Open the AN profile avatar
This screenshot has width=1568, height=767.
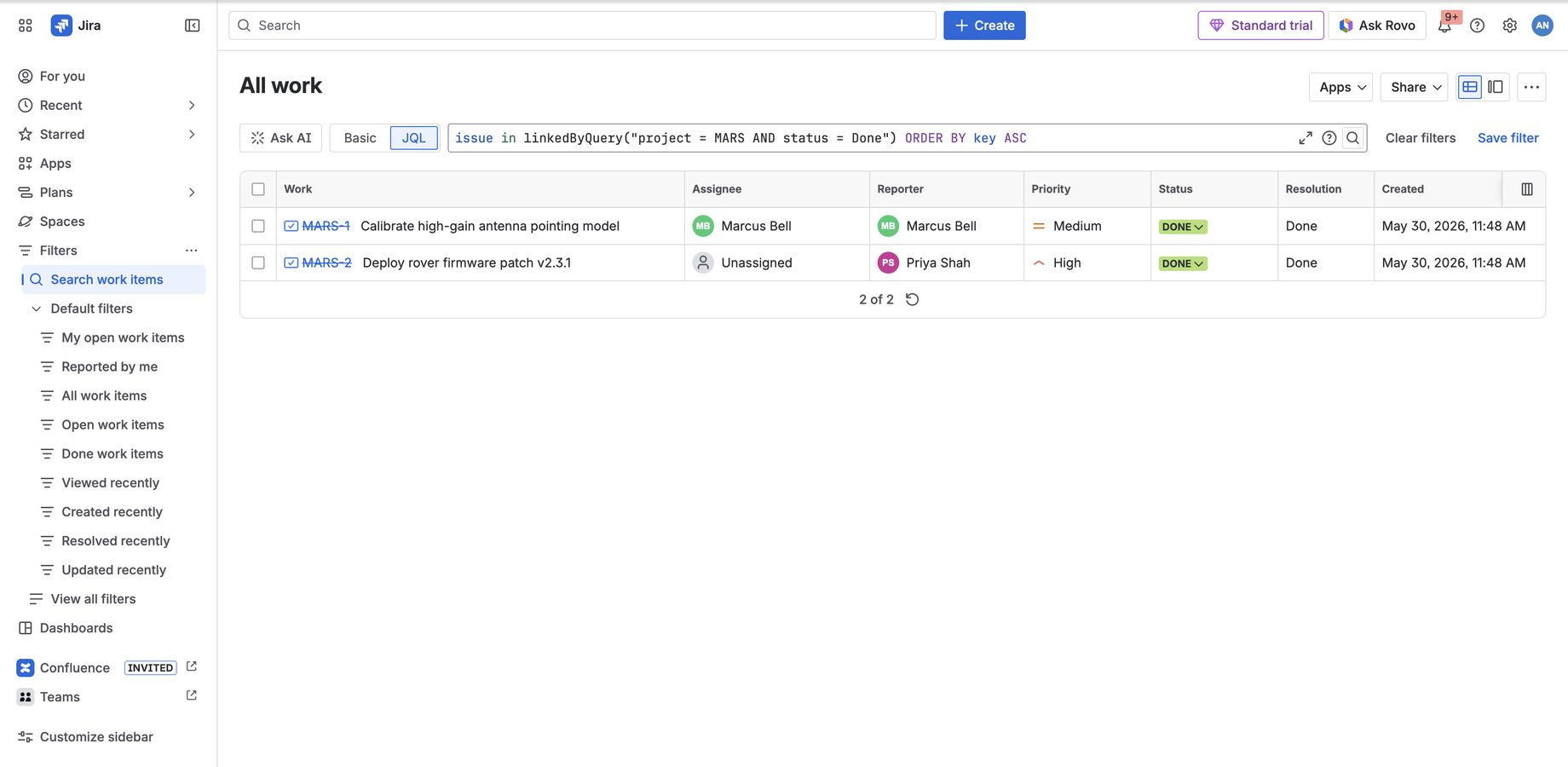(1542, 26)
